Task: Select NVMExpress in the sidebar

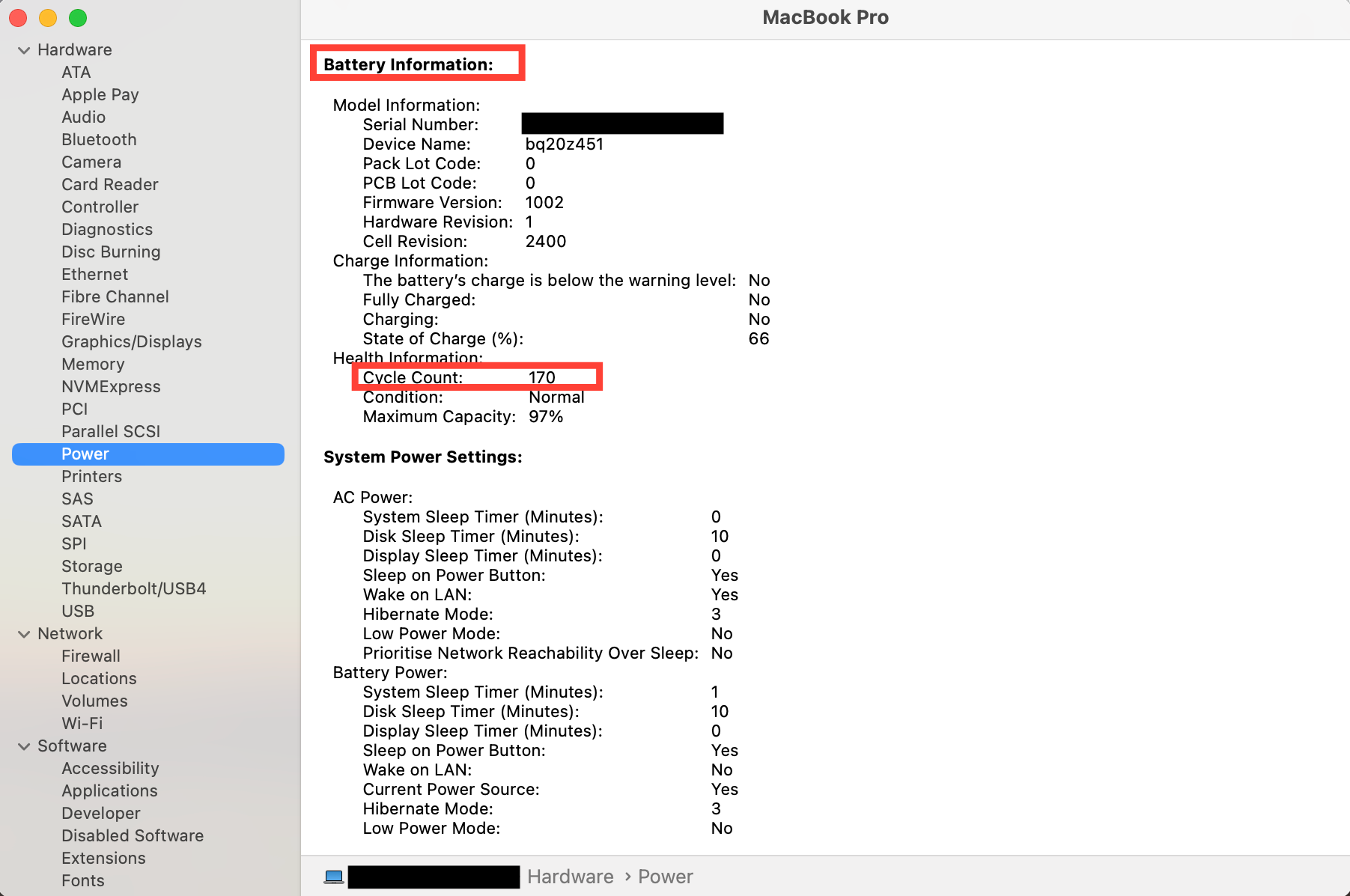Action: coord(111,387)
